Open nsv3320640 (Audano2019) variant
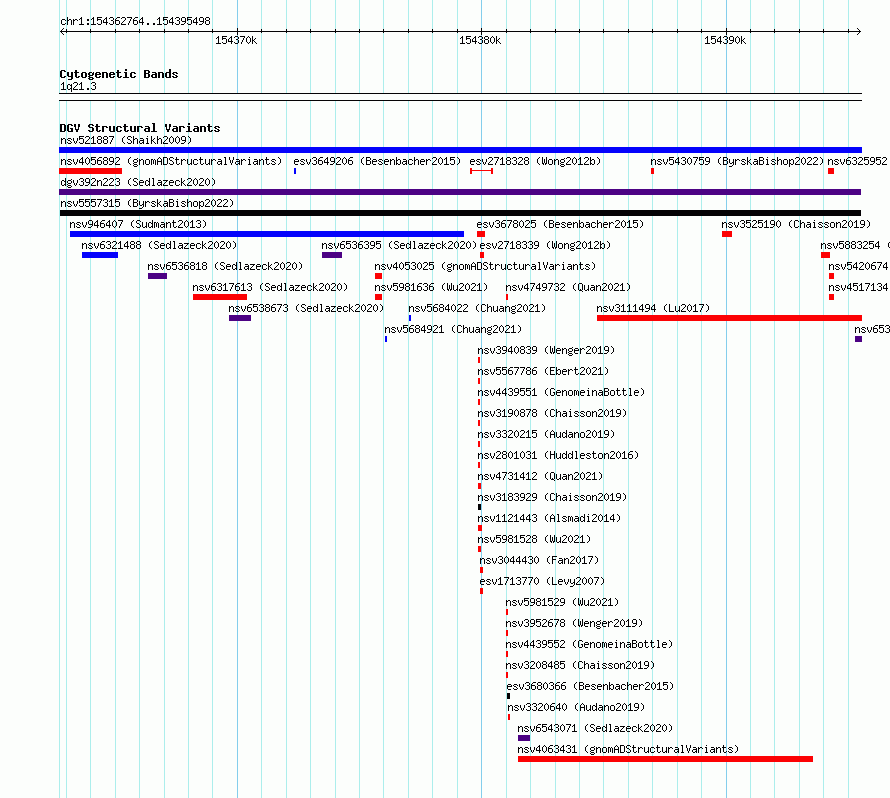890x798 pixels. [576, 707]
